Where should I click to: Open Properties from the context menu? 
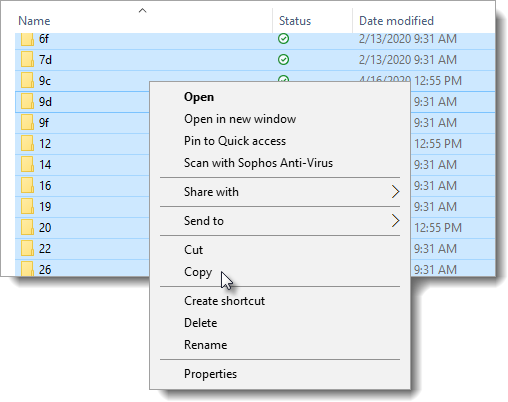click(210, 374)
